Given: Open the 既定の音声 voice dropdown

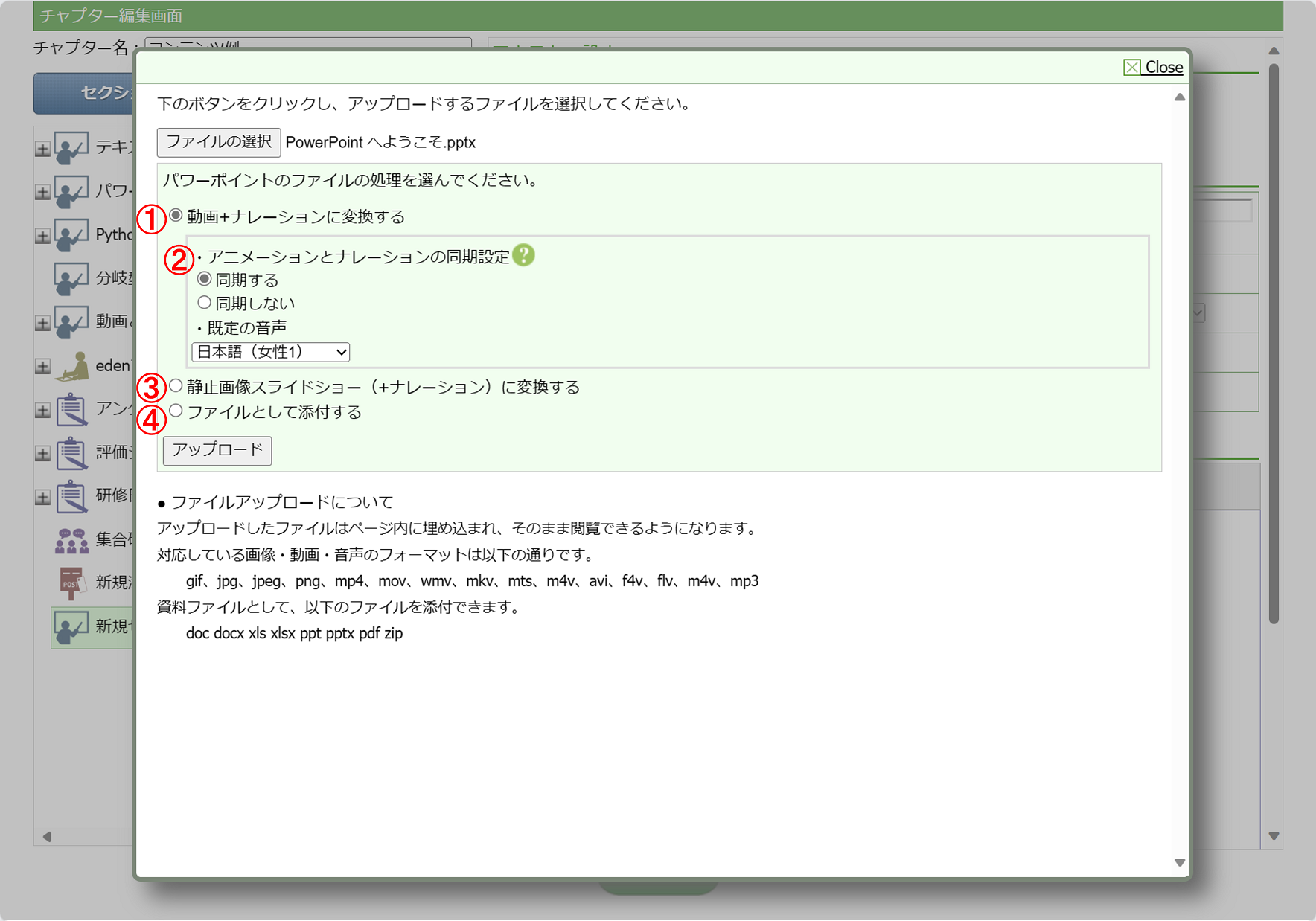Looking at the screenshot, I should coord(270,352).
